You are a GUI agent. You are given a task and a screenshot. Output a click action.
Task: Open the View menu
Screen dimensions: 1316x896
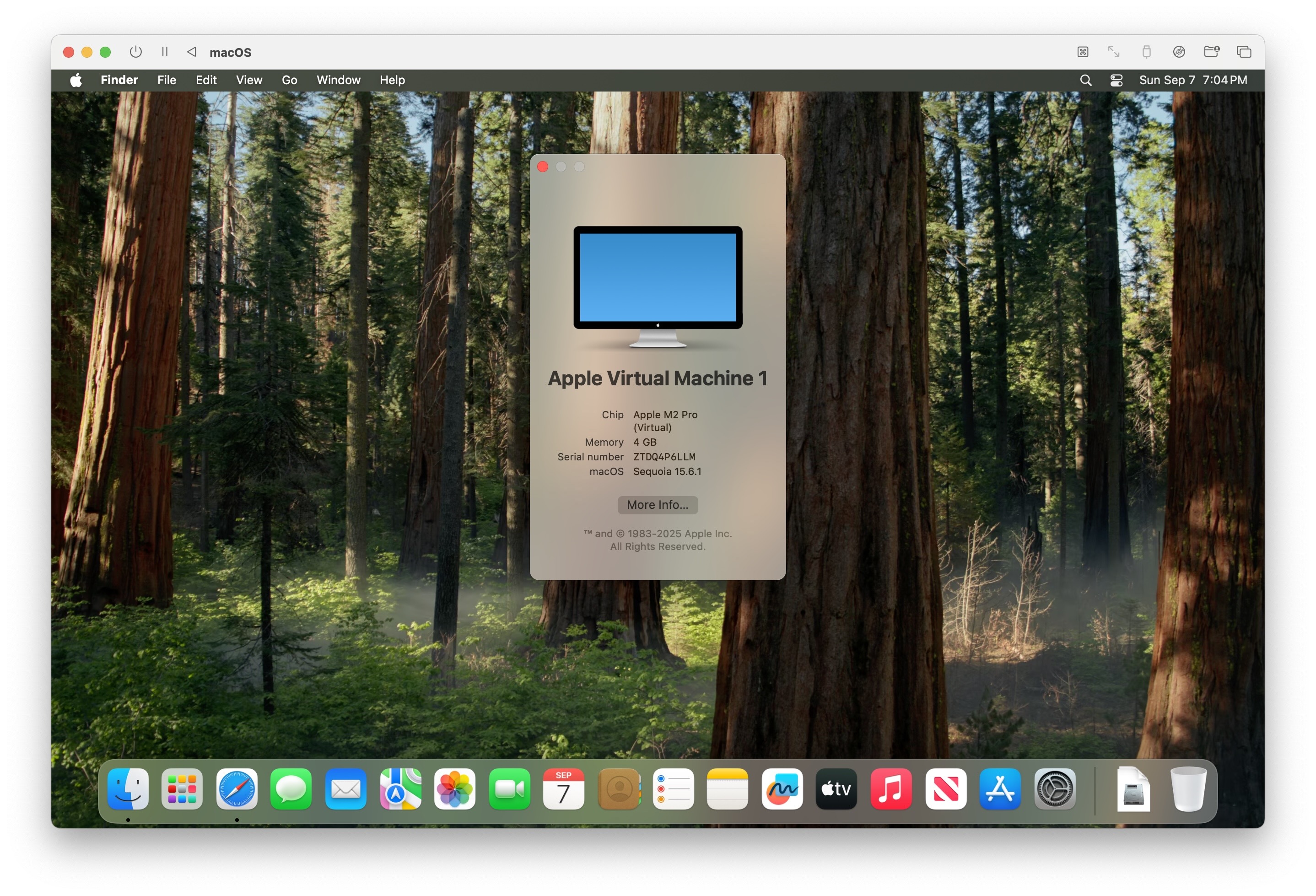(x=249, y=81)
